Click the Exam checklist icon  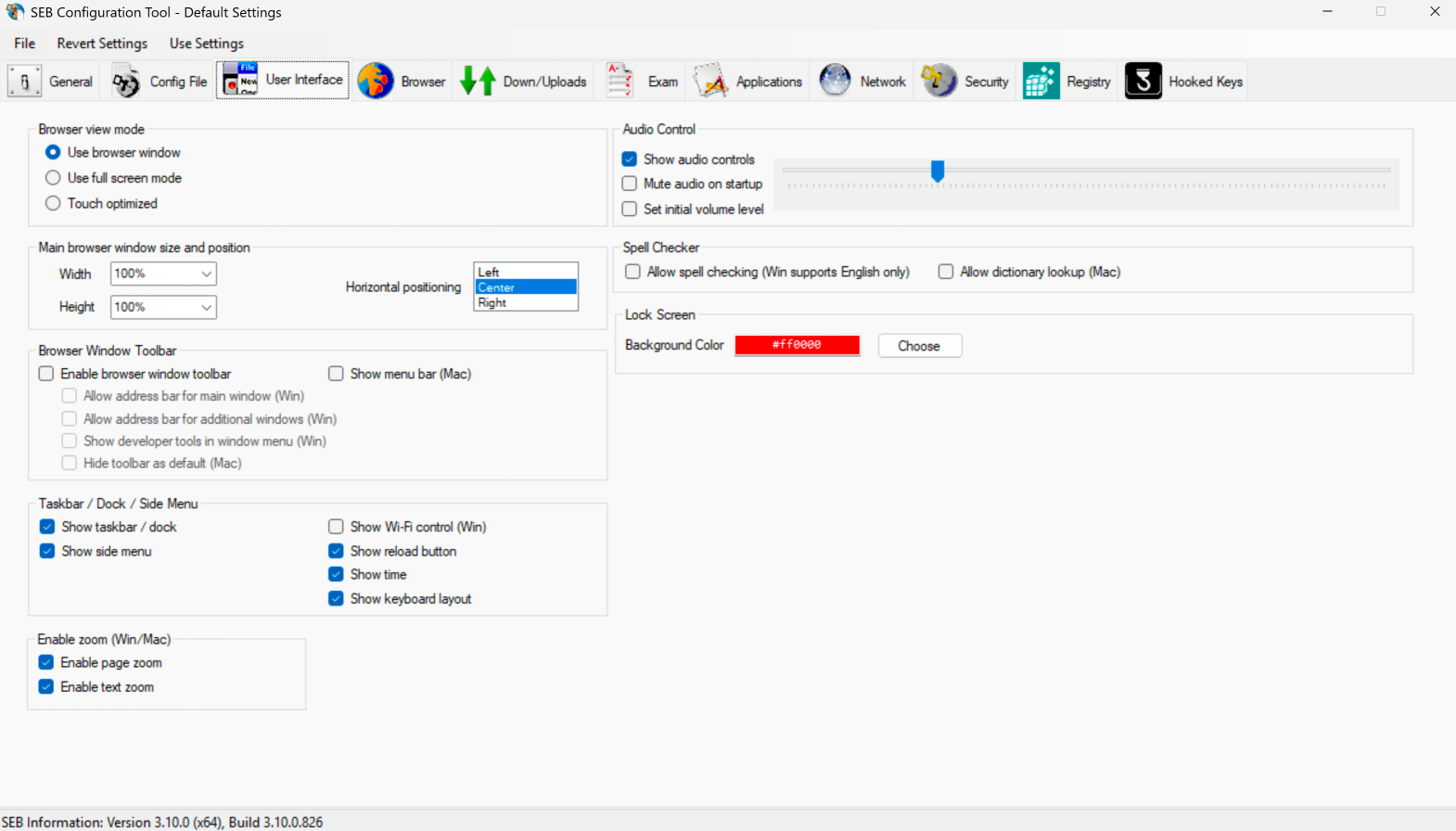tap(619, 82)
